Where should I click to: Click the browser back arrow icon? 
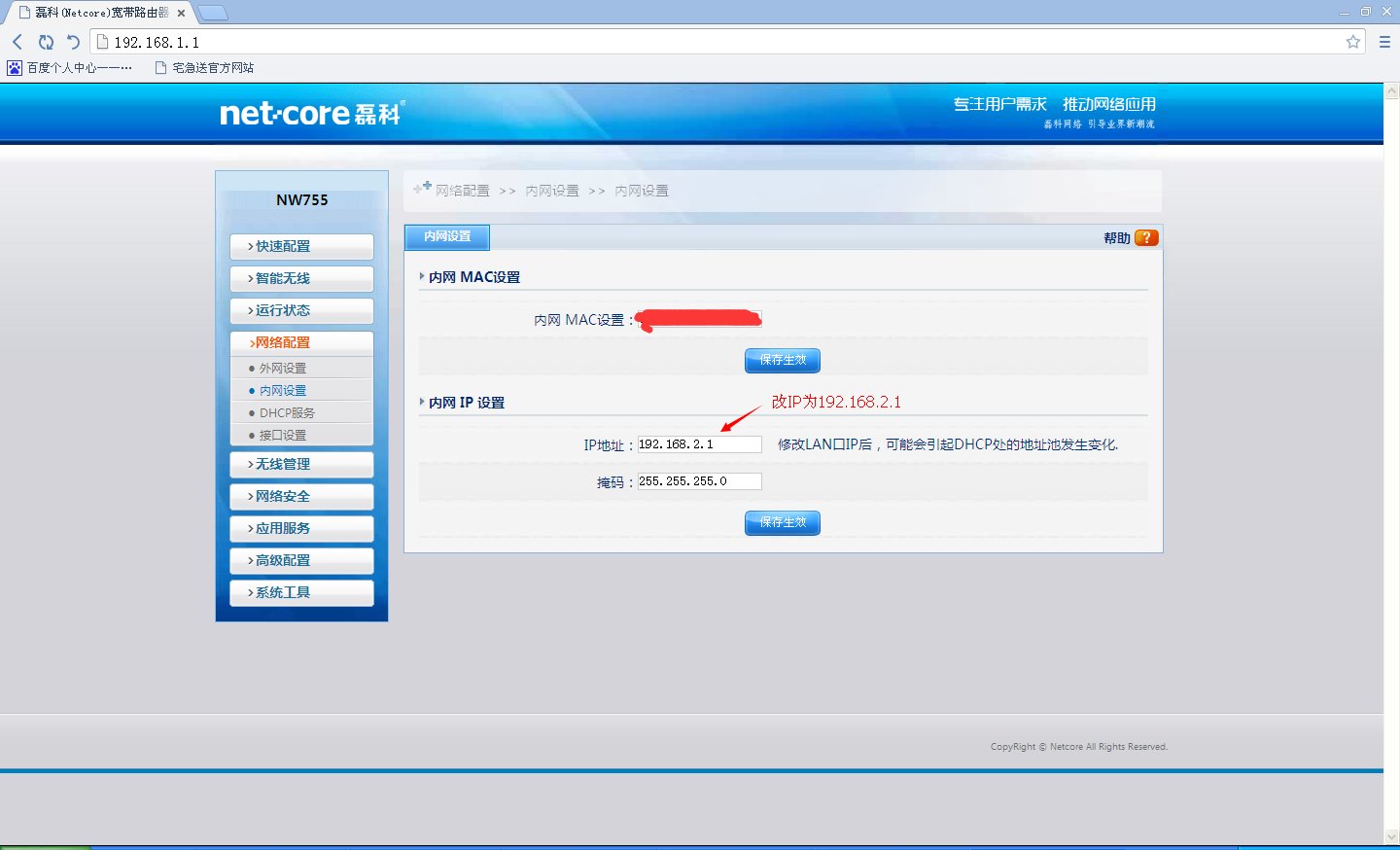tap(17, 42)
